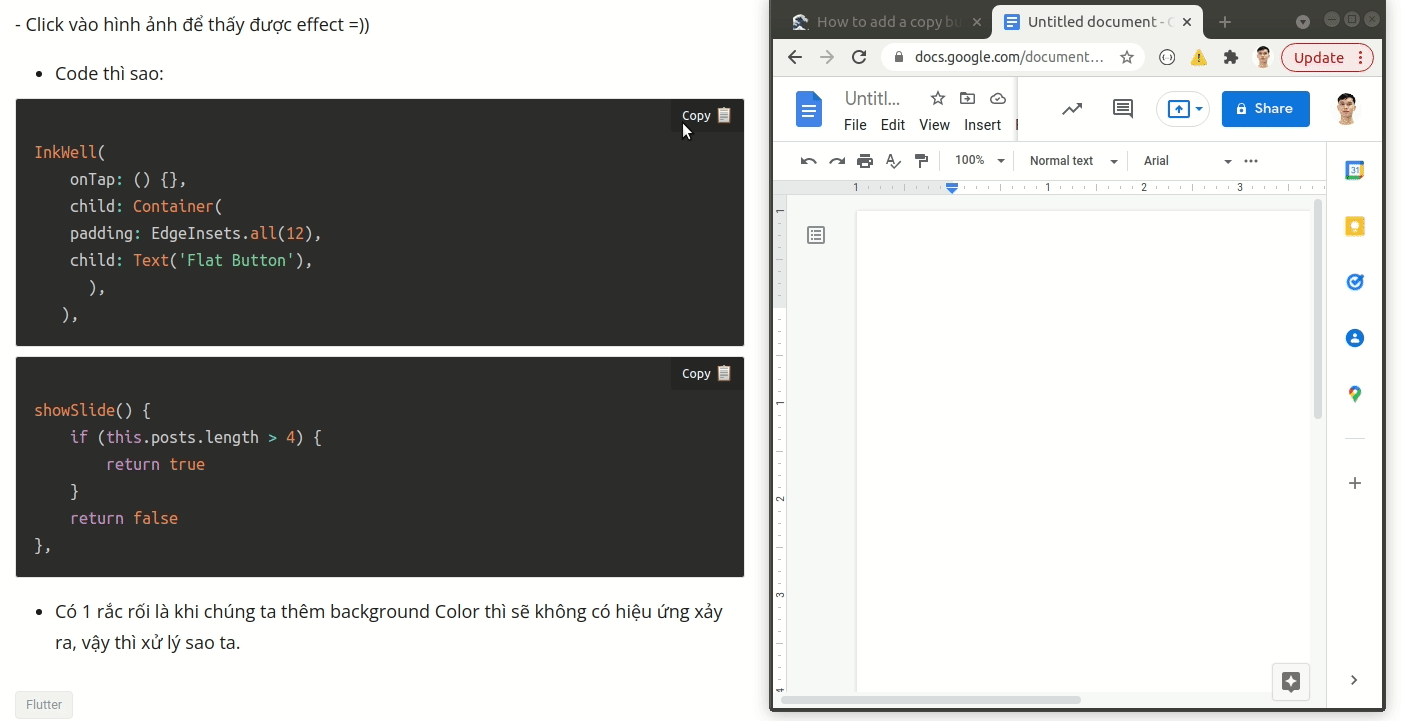This screenshot has width=1401, height=721.
Task: Bookmark this page with star in address bar
Action: click(x=1127, y=57)
